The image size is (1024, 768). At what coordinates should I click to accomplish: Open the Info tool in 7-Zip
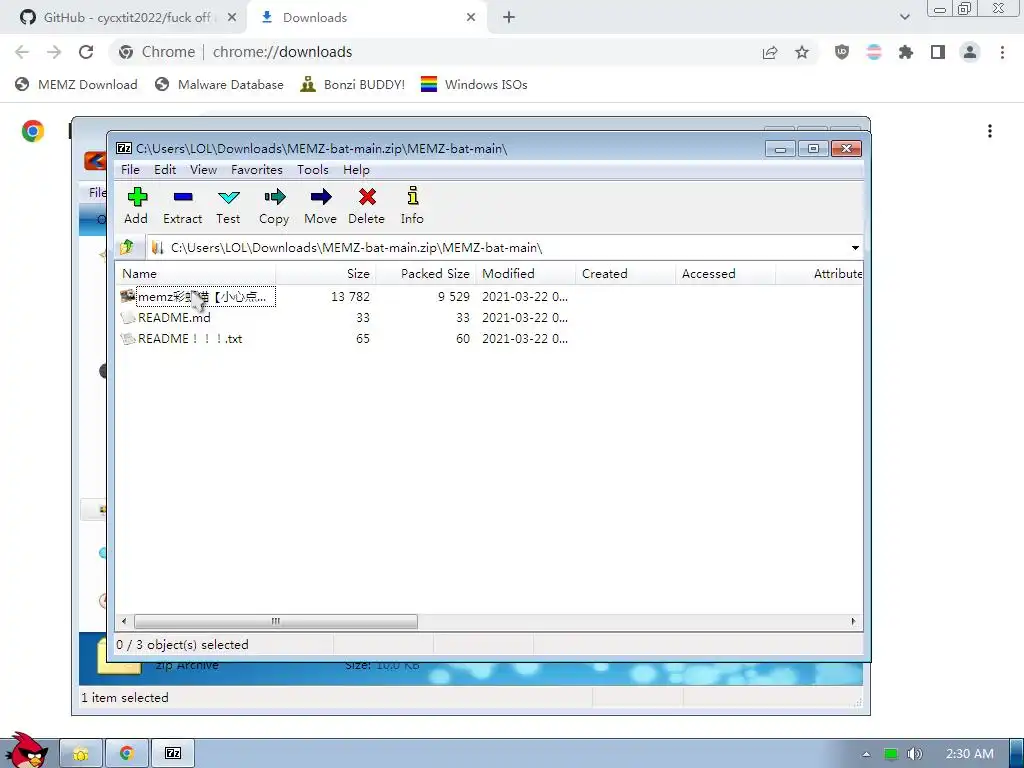tap(412, 206)
